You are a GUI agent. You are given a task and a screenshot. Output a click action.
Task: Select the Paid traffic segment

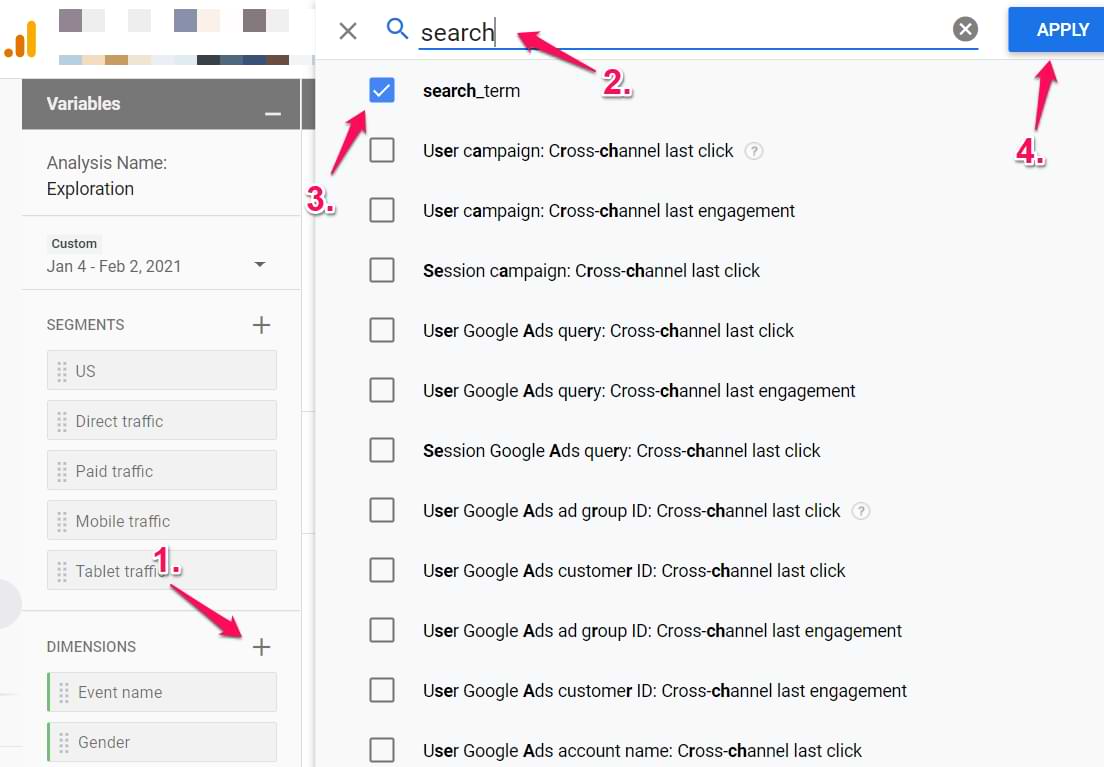tap(162, 470)
